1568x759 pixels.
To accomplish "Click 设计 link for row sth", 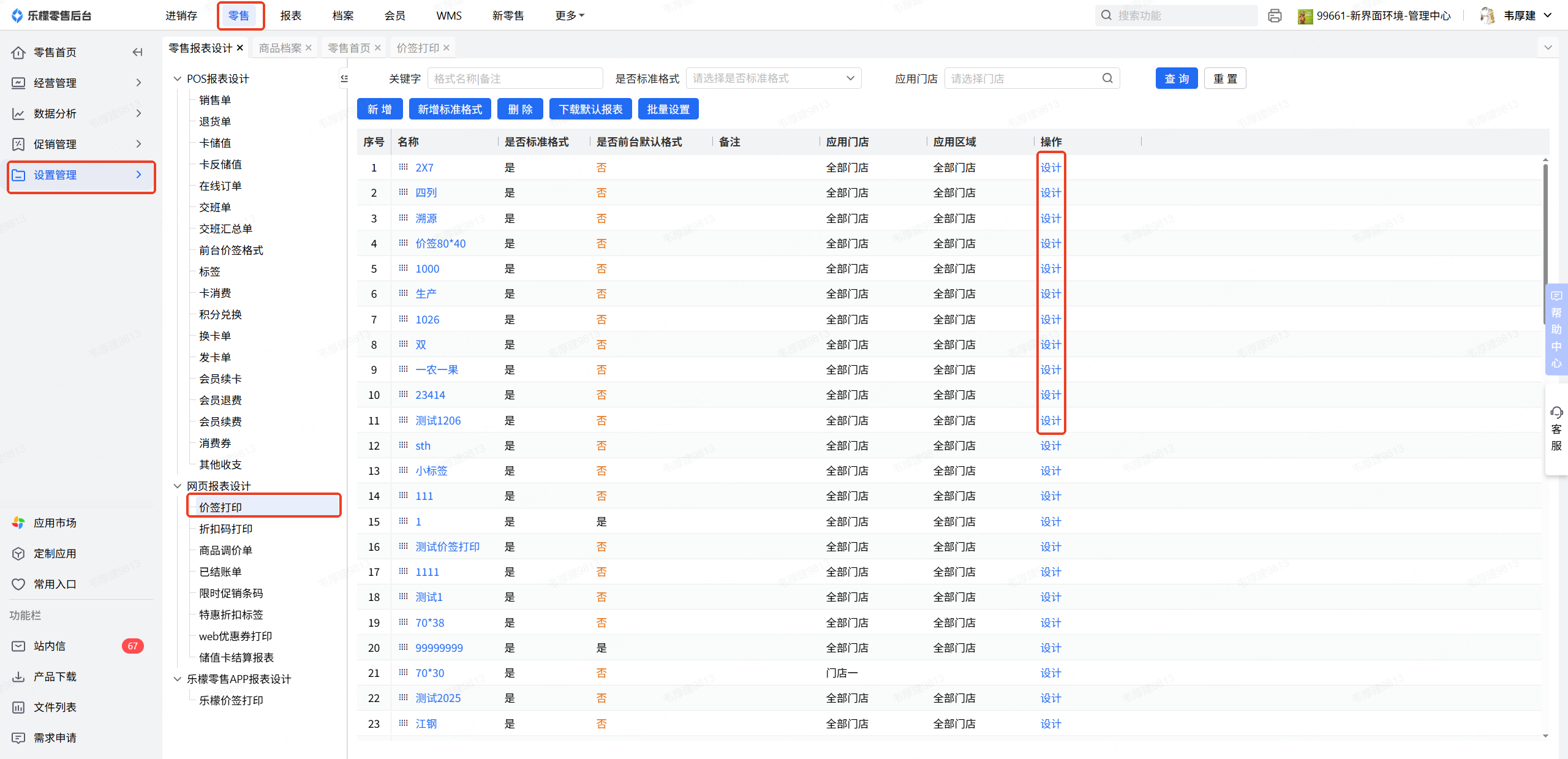I will 1050,445.
